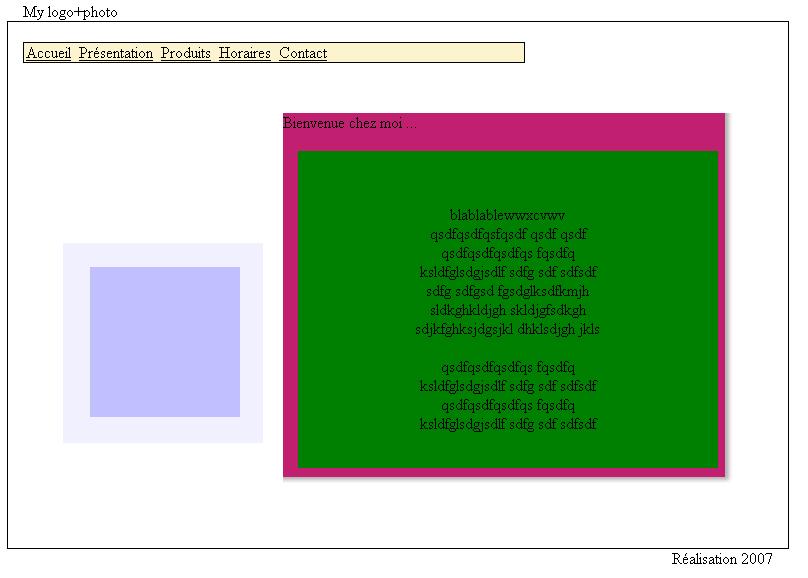Click the 'sldkghkldjgh skldjgfsdkgh' line
This screenshot has height=578, width=808.
click(508, 311)
